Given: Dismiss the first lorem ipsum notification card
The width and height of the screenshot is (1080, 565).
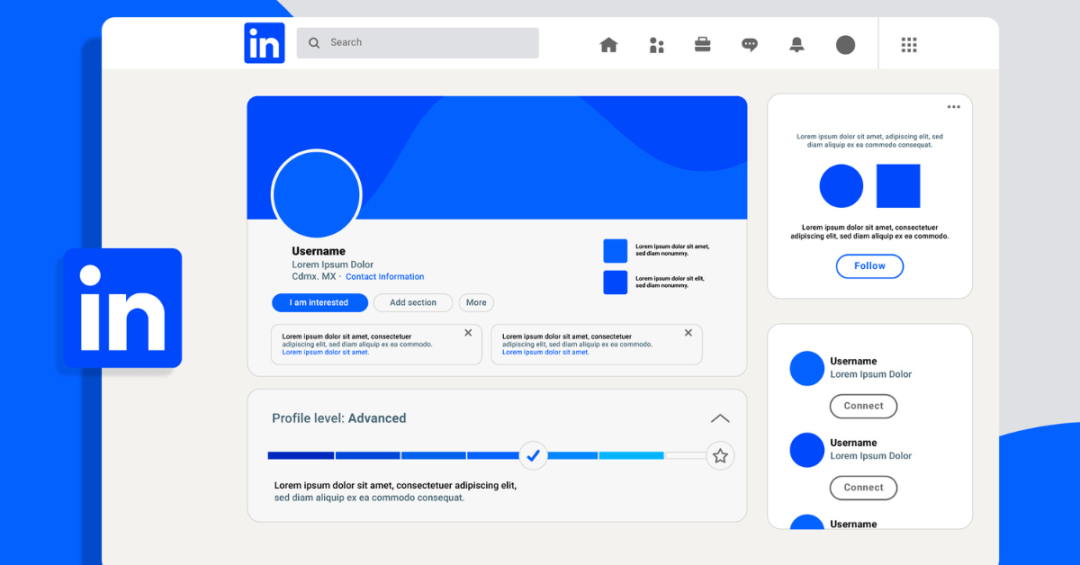Looking at the screenshot, I should pos(468,333).
